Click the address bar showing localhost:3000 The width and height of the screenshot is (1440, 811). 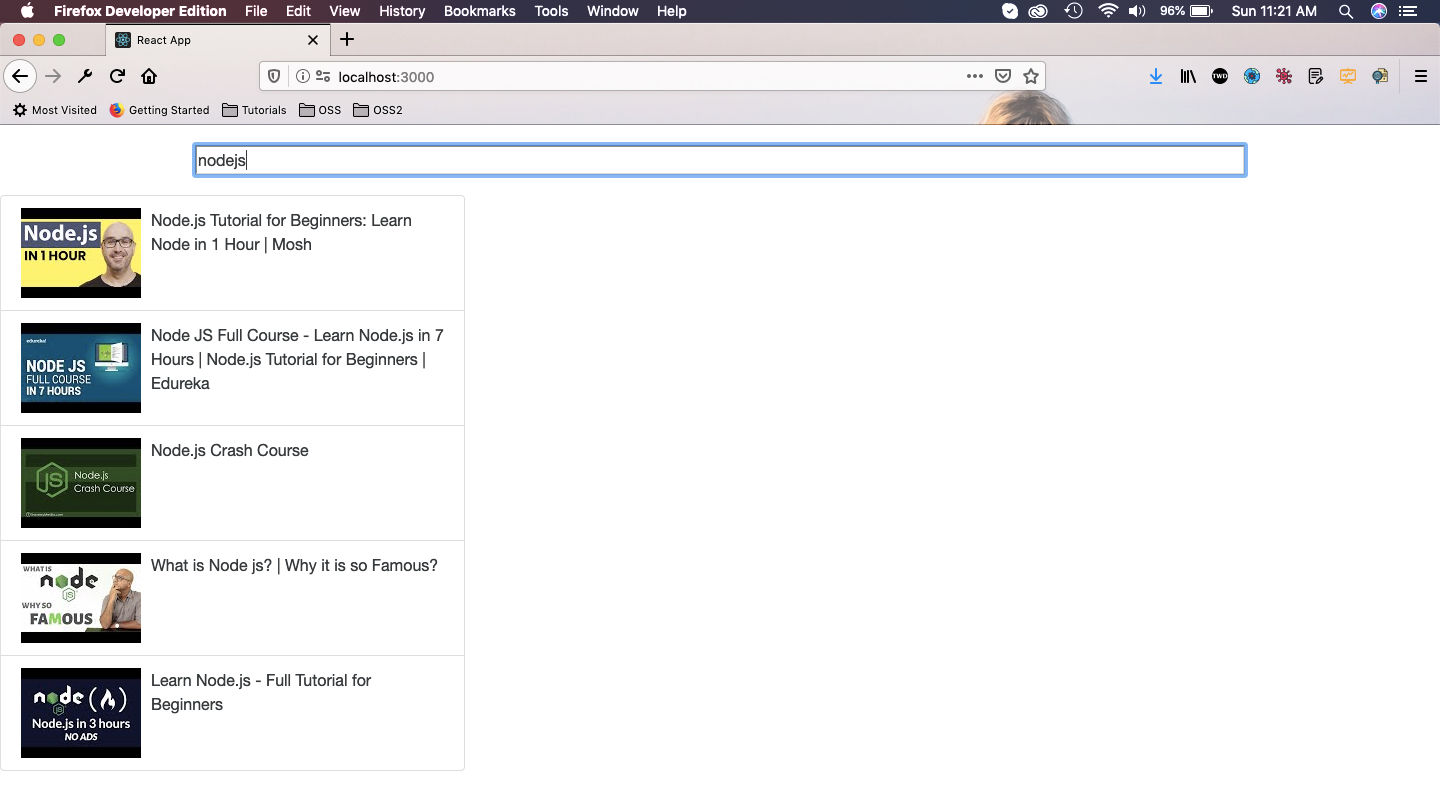[650, 76]
